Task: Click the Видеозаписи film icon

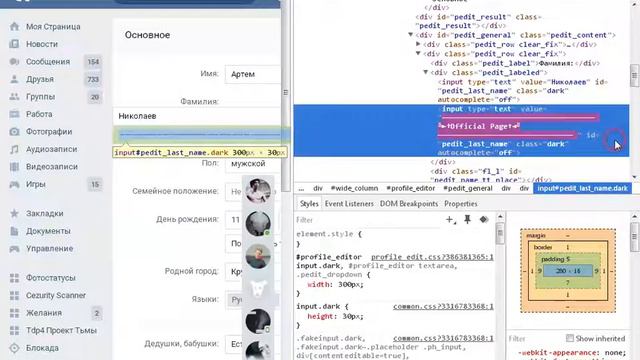Action: [14, 167]
